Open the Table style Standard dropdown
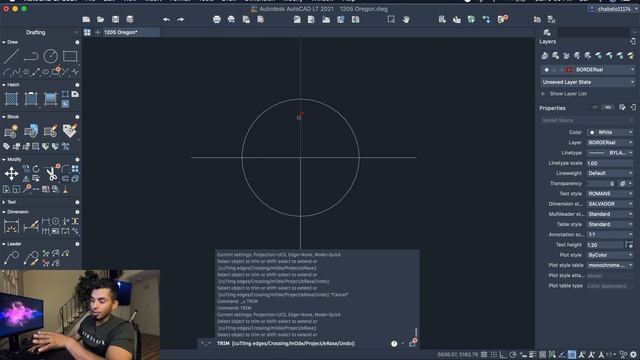This screenshot has width=640, height=360. point(610,224)
